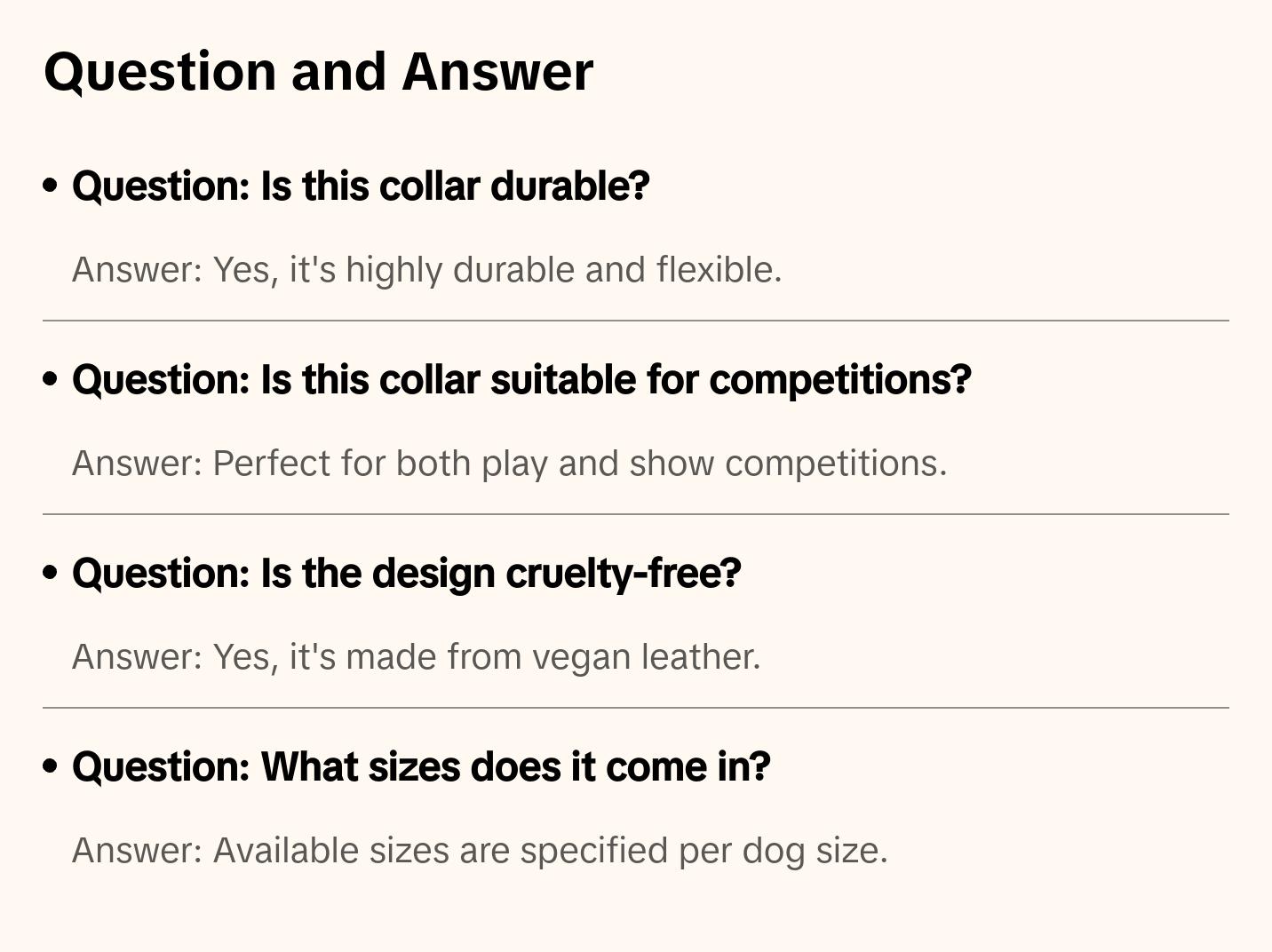Expand the "Is this collar durable?" question
The width and height of the screenshot is (1272, 952).
click(361, 186)
